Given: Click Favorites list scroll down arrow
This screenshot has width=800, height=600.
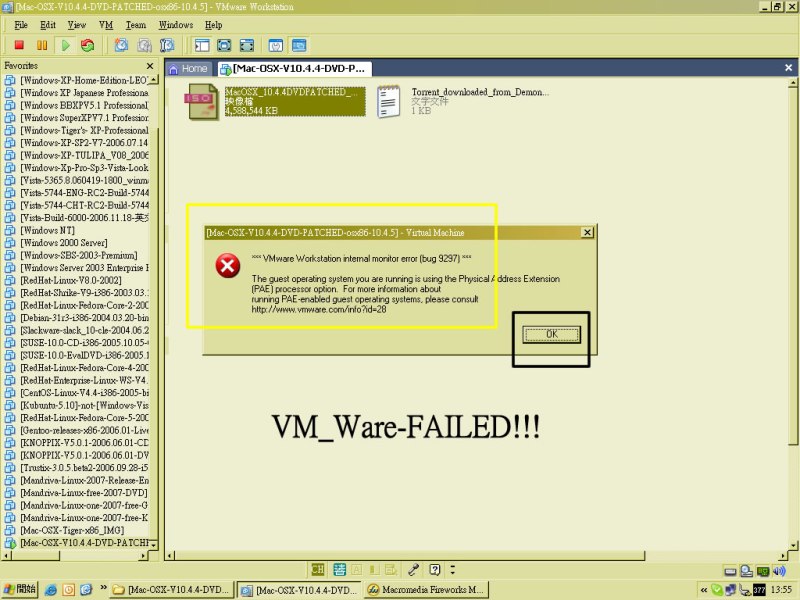Looking at the screenshot, I should pos(154,545).
